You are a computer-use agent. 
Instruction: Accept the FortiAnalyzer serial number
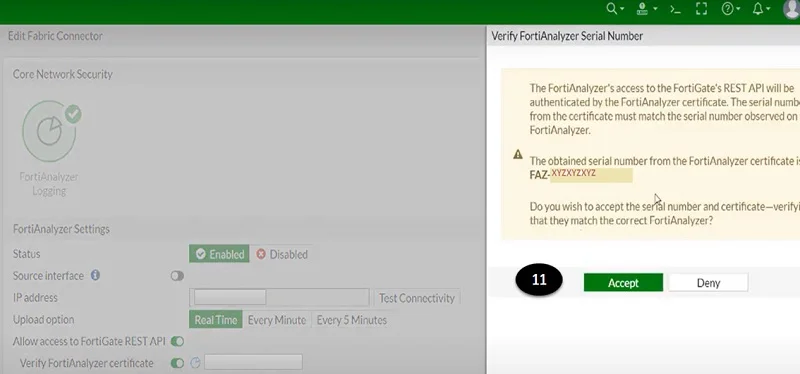[x=623, y=283]
